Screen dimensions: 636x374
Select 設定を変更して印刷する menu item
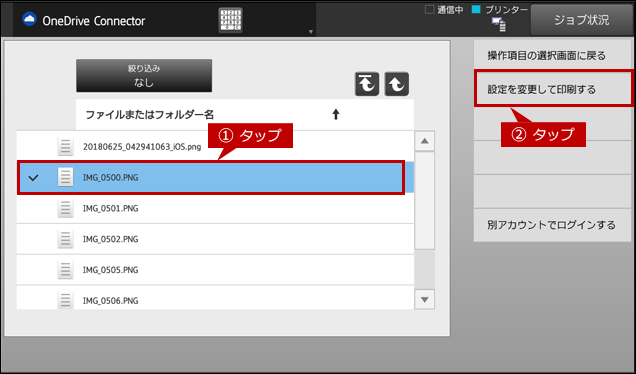tap(553, 89)
